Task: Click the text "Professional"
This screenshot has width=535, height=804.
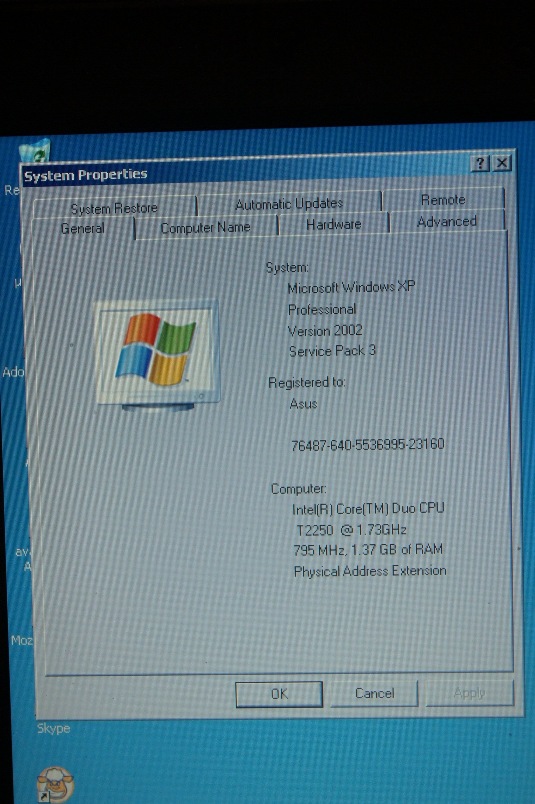Action: pyautogui.click(x=322, y=309)
